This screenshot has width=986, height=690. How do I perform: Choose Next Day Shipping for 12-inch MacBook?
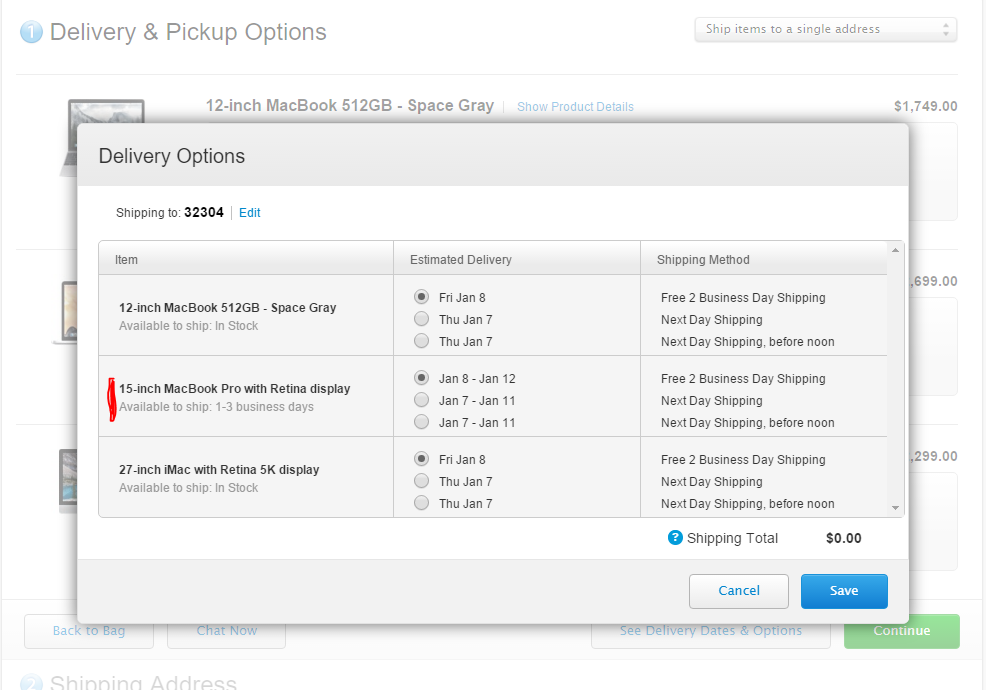422,319
